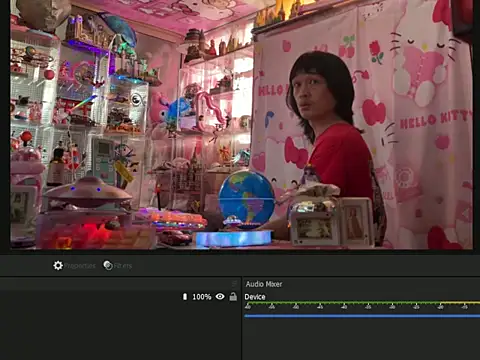Click the 100% value in the source row
The image size is (480, 360).
coord(202,297)
